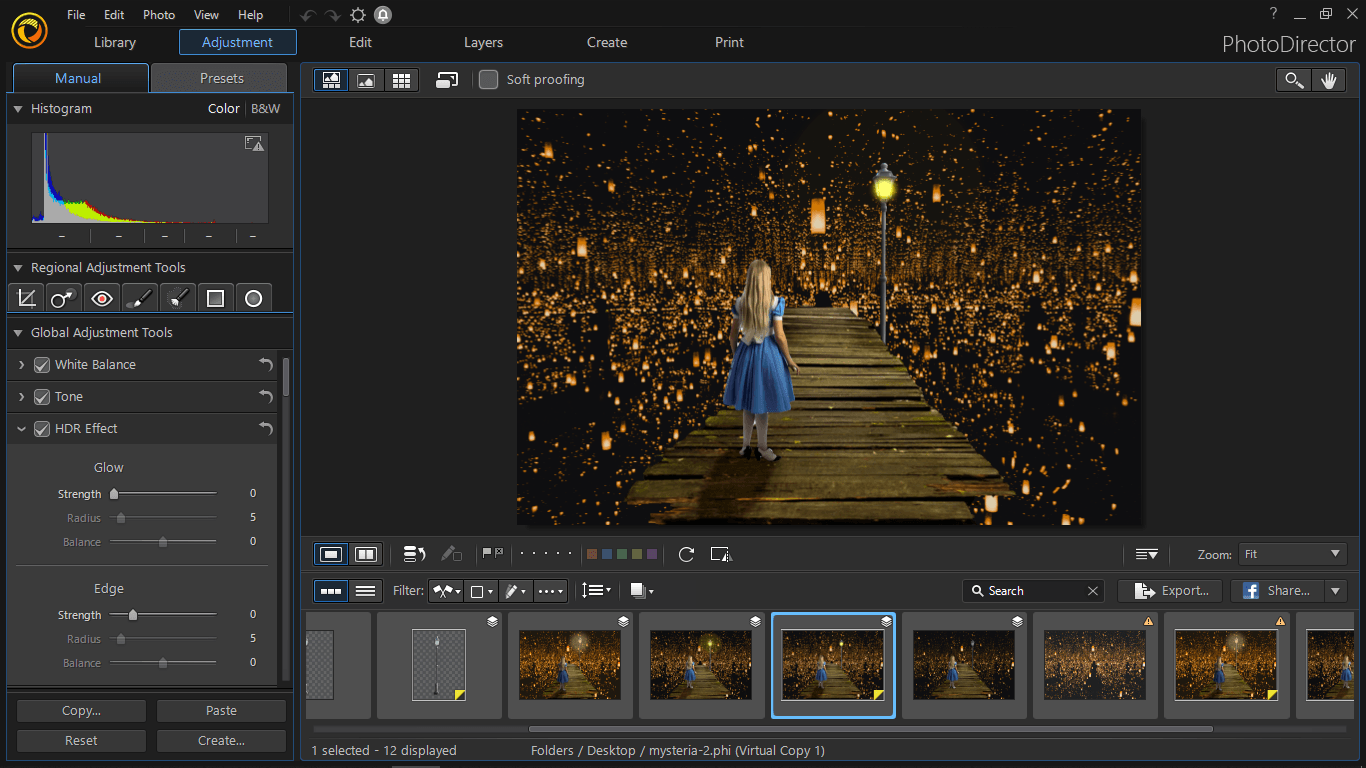The image size is (1366, 768).
Task: Click the Create... button
Action: click(221, 741)
